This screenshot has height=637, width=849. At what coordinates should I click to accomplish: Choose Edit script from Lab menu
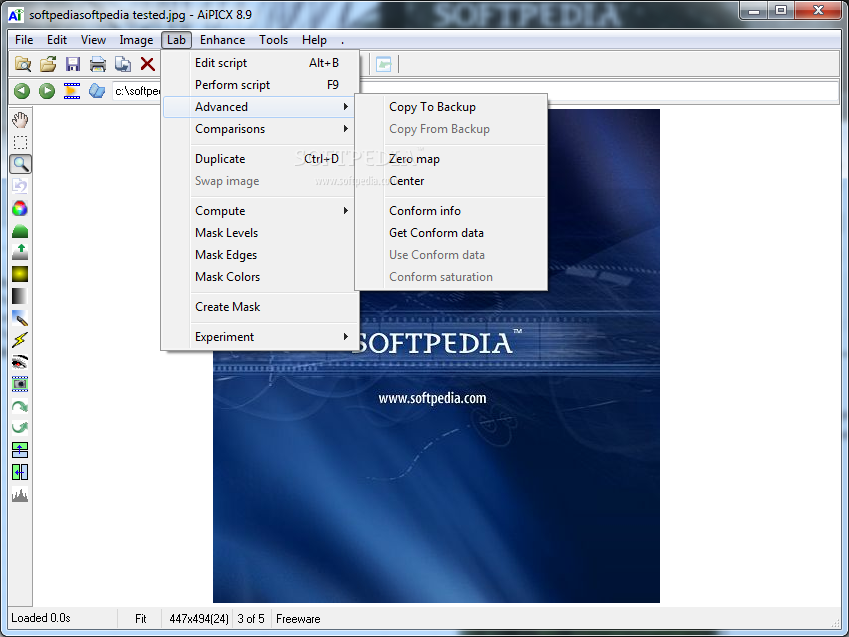pyautogui.click(x=259, y=63)
